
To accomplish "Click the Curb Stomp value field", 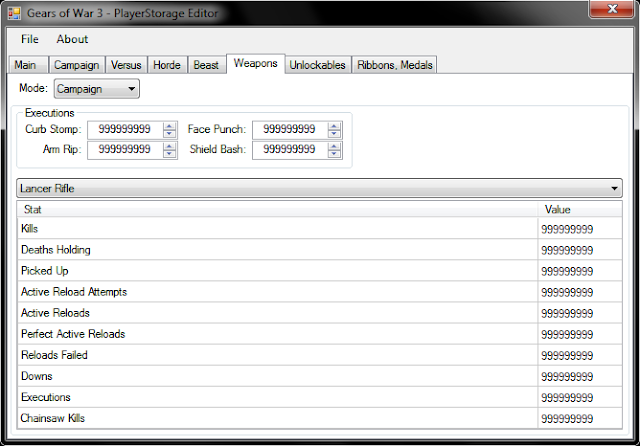I will click(125, 130).
